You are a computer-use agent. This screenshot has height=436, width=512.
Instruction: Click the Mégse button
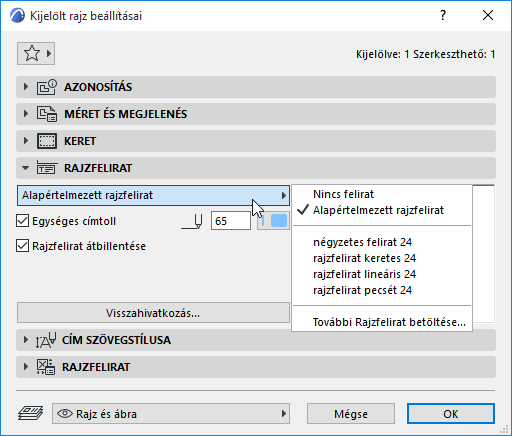click(351, 414)
